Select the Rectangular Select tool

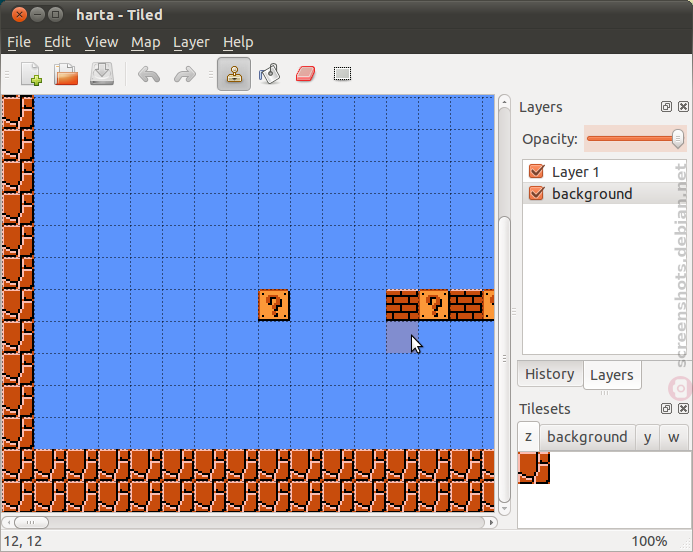point(342,74)
